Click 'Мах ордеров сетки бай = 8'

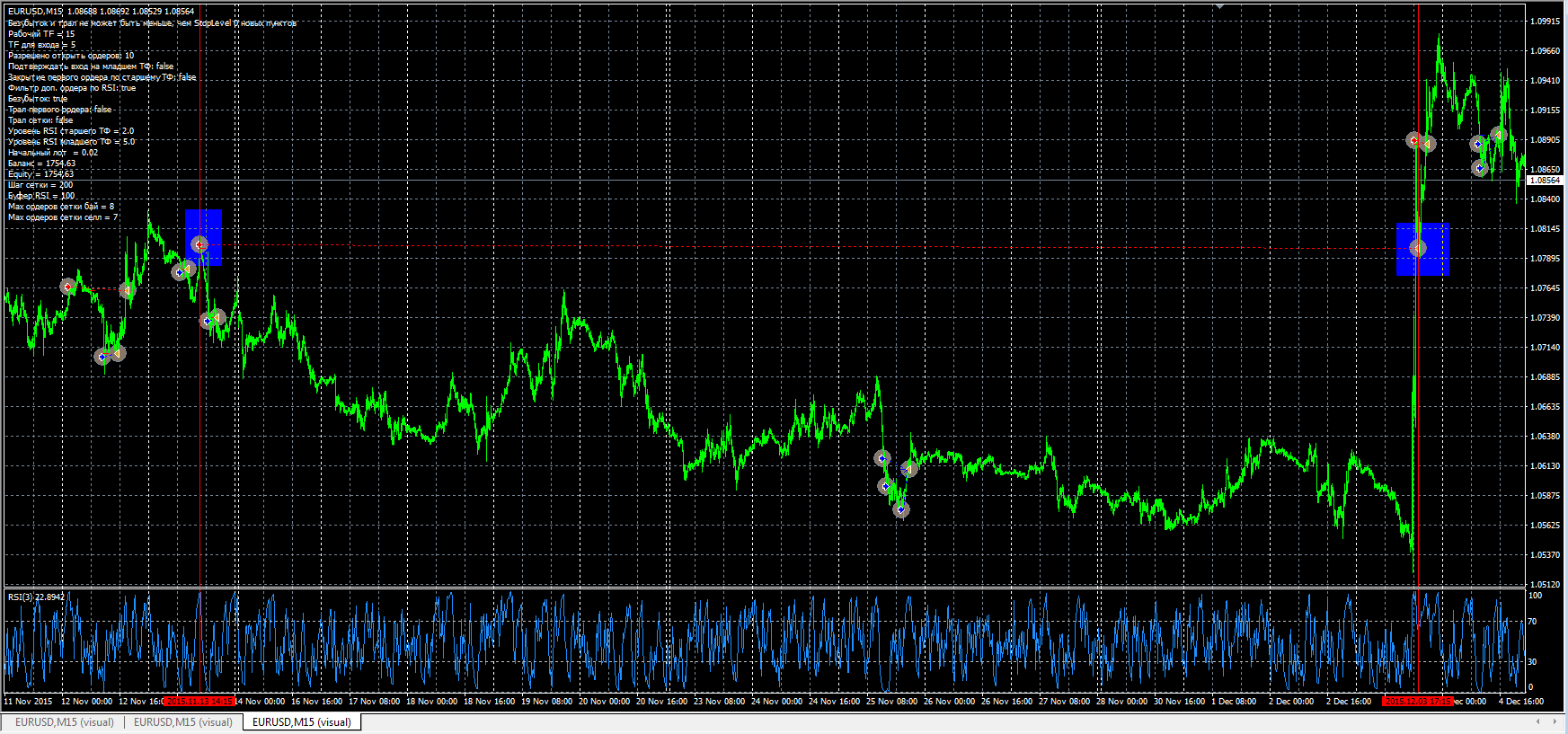coord(61,207)
